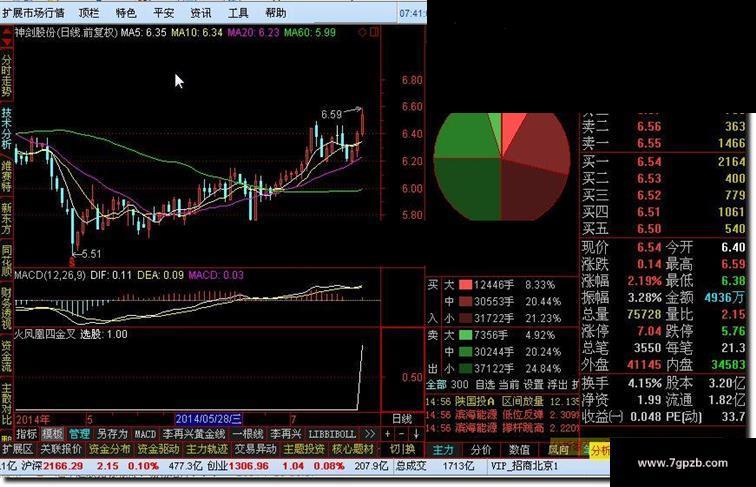Click the 买一 6.54 order row
756x487 pixels.
(x=663, y=162)
